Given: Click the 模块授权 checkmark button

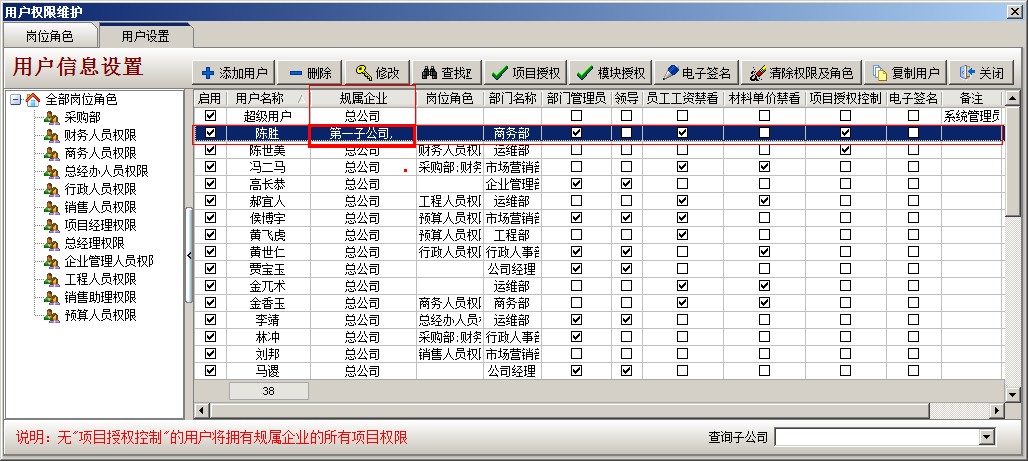Looking at the screenshot, I should 611,73.
